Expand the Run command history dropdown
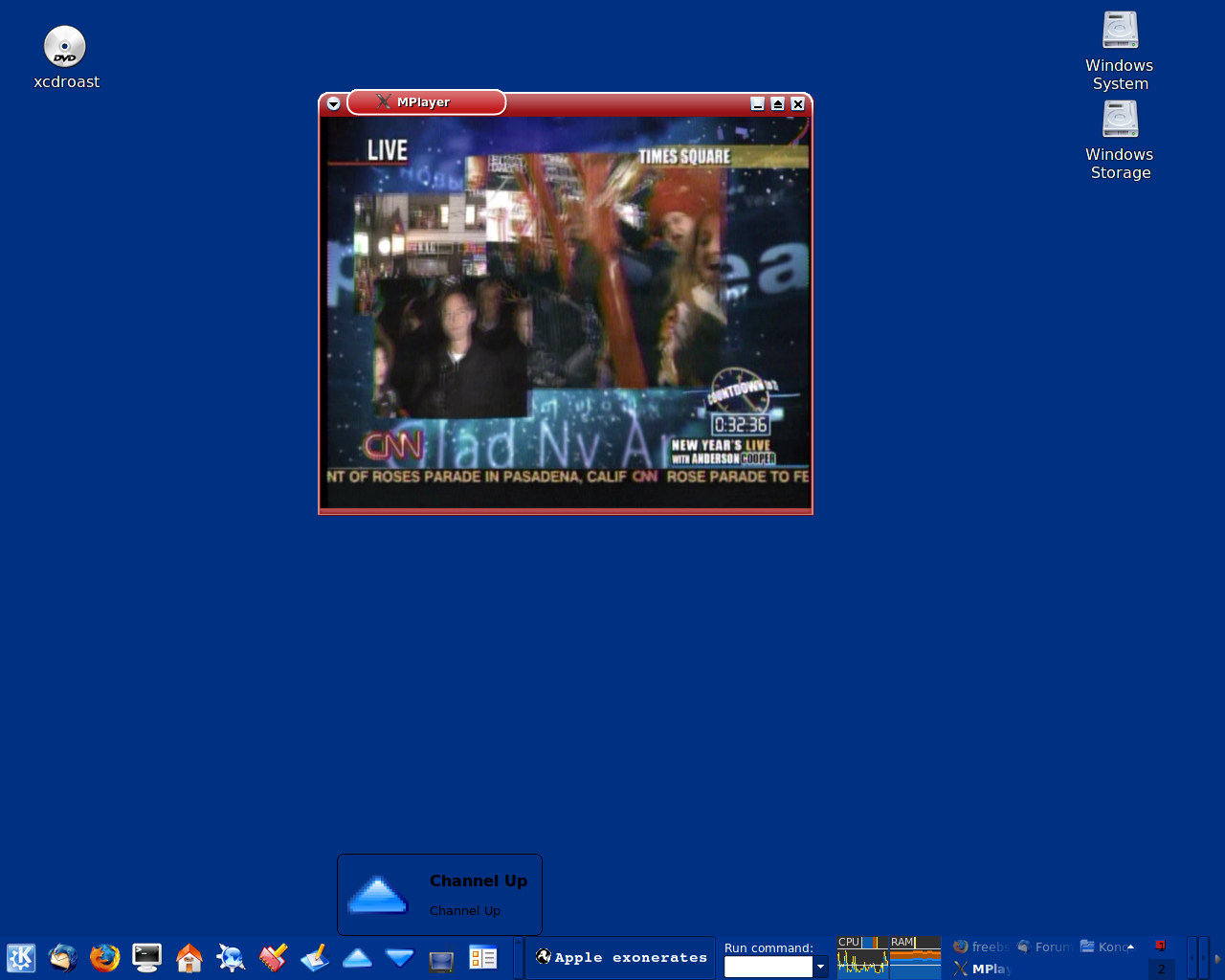This screenshot has height=980, width=1225. [x=820, y=967]
